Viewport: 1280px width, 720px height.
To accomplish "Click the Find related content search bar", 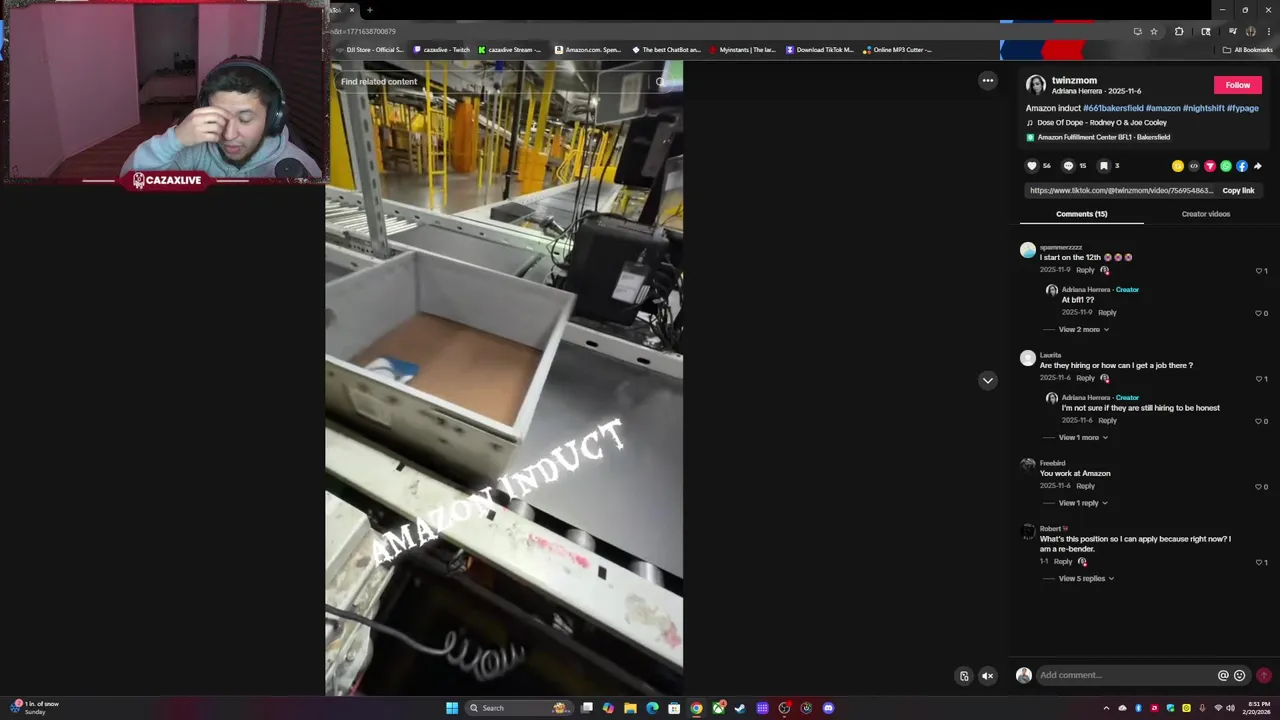I will pos(504,82).
